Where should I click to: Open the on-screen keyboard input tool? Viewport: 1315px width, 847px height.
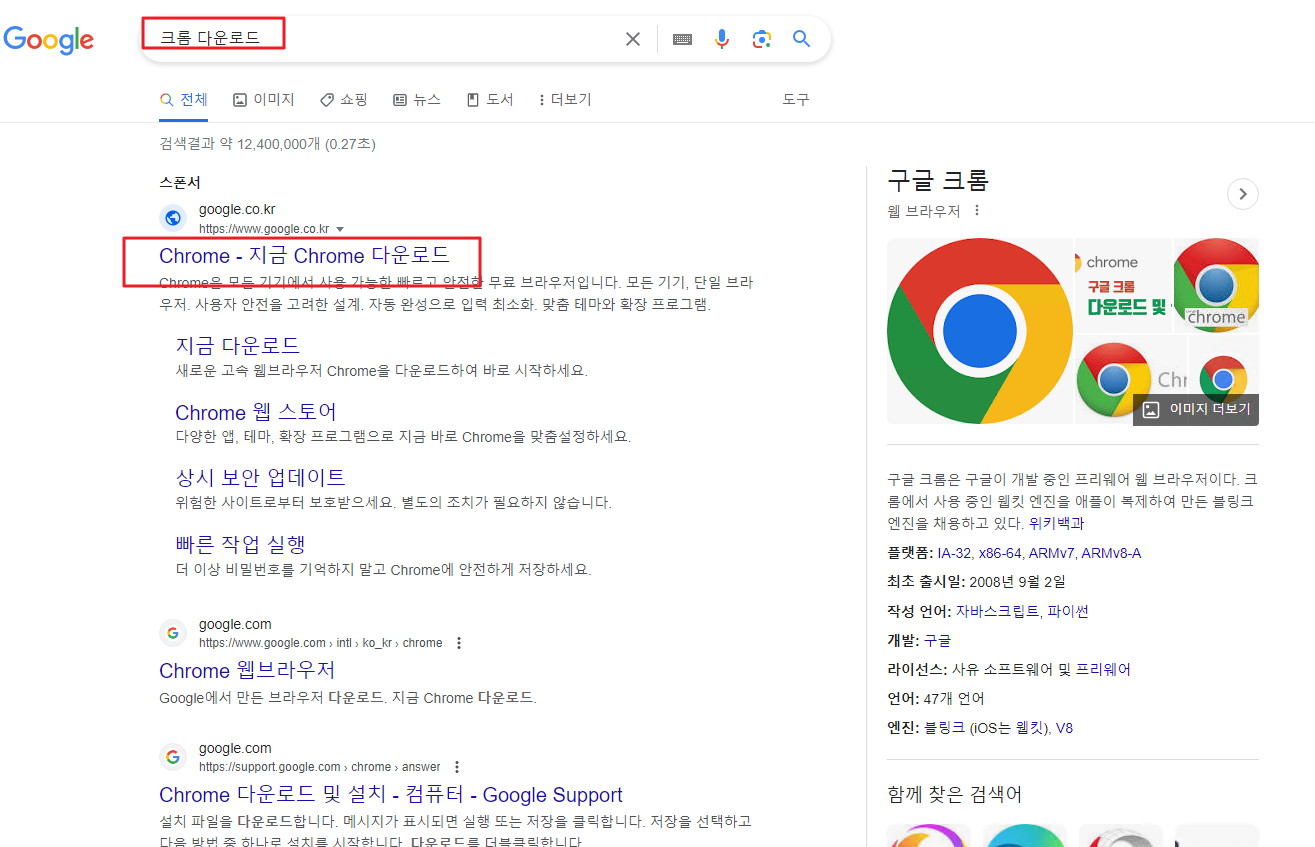[x=682, y=39]
